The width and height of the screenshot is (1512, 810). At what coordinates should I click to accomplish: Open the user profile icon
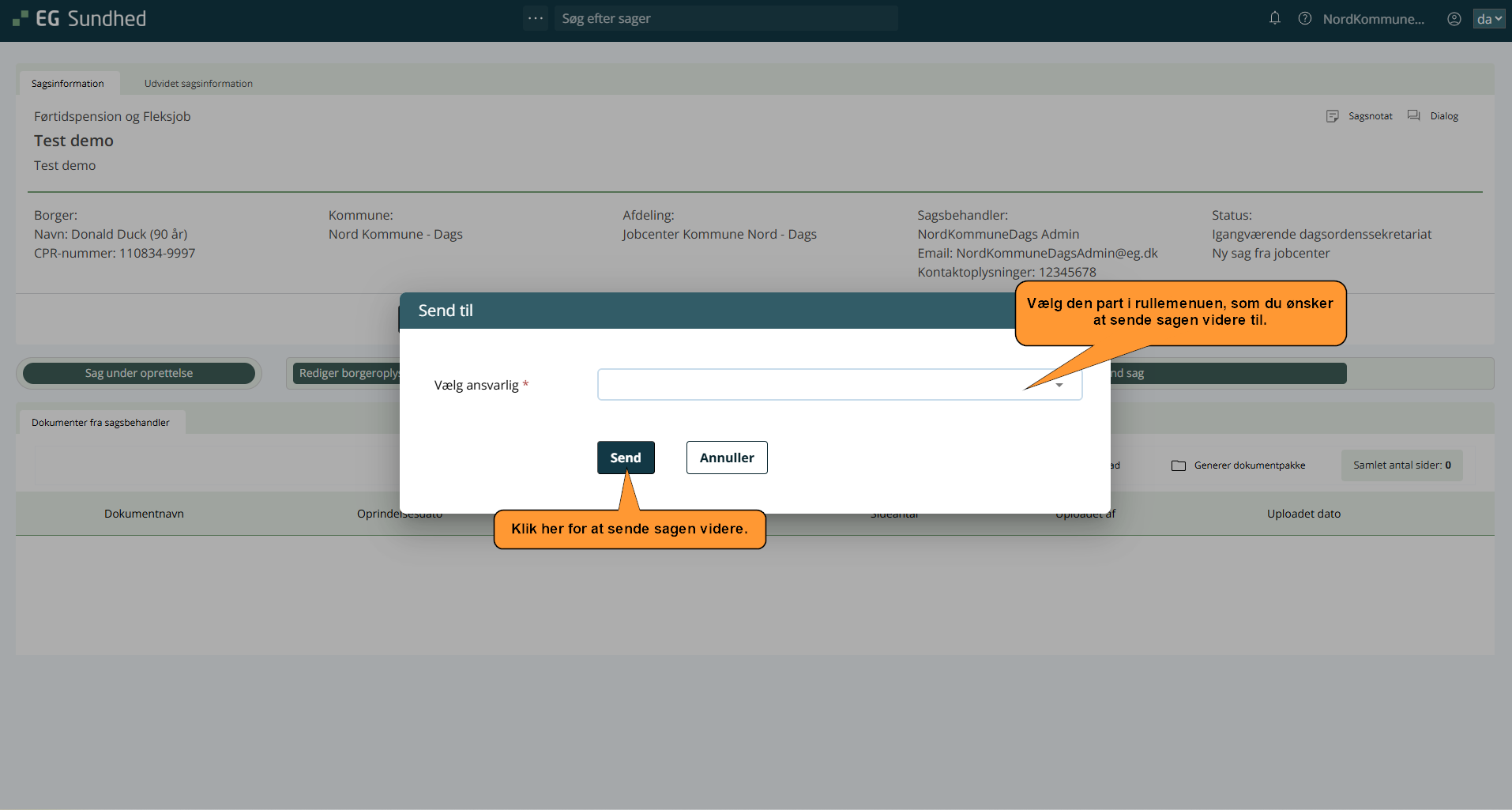(x=1454, y=19)
